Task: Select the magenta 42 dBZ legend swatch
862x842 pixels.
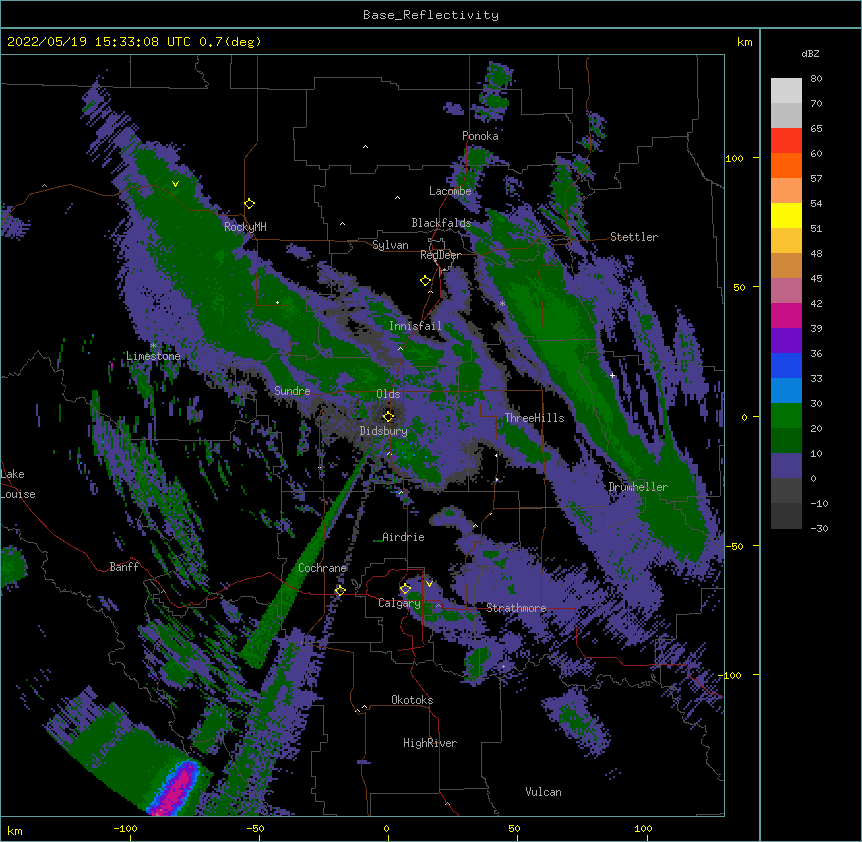Action: click(x=786, y=315)
